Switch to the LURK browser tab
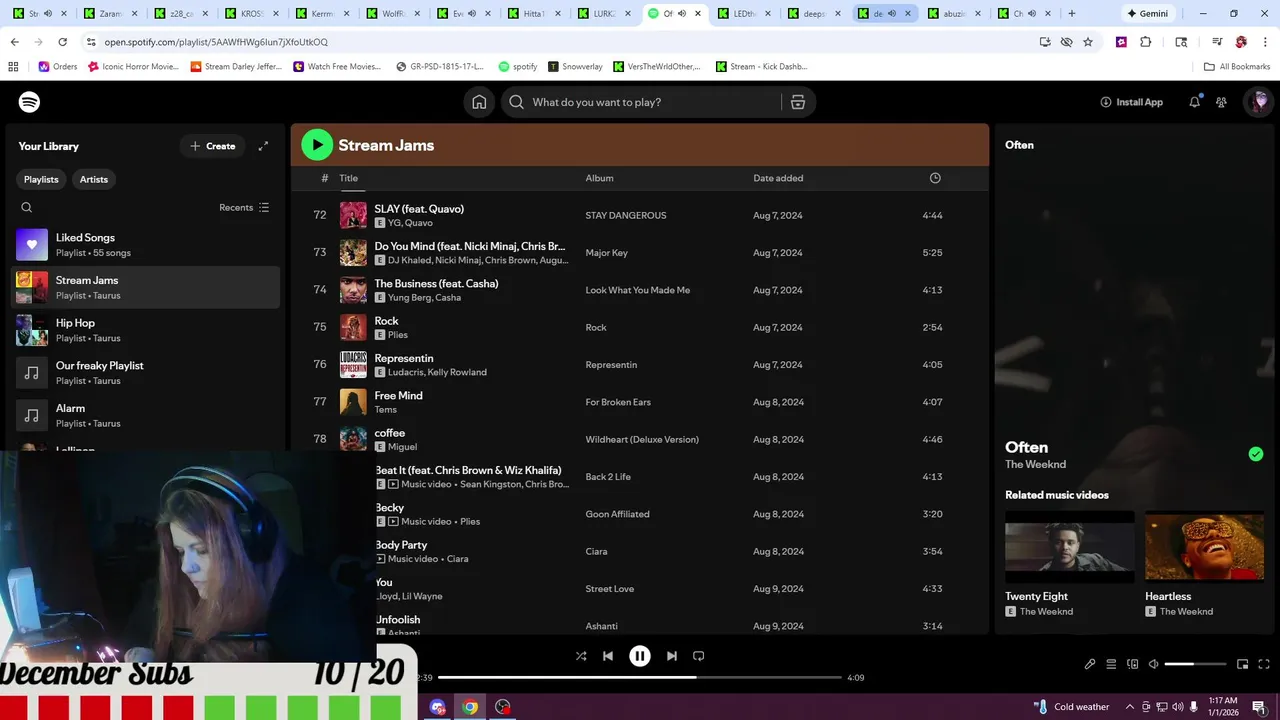This screenshot has height=720, width=1280. coord(605,14)
